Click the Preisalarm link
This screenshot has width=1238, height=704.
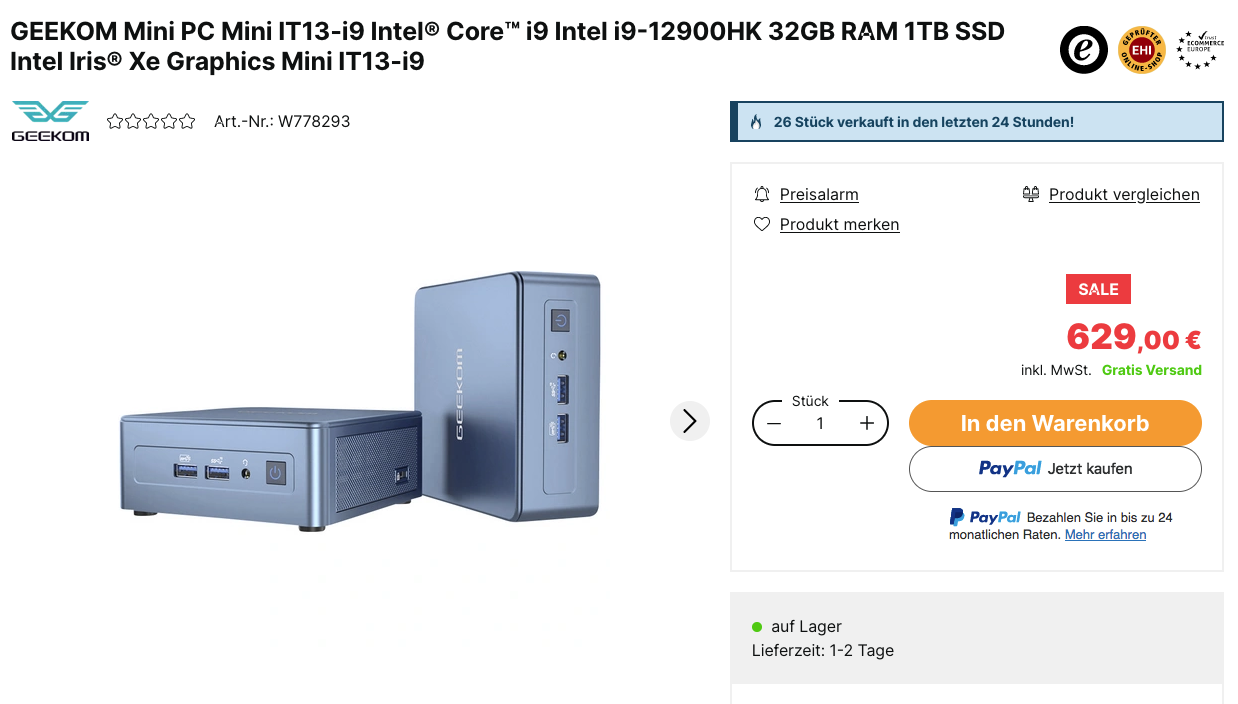819,194
